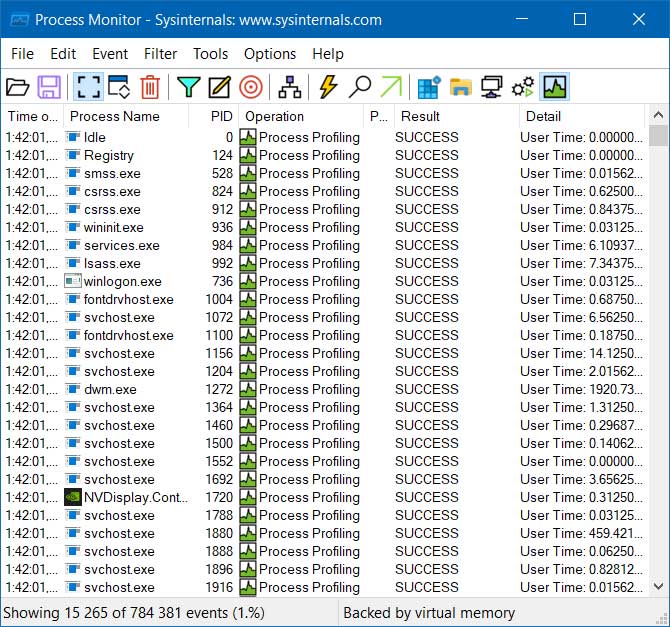The height and width of the screenshot is (627, 670).
Task: Open the Process Tree icon
Action: click(290, 87)
